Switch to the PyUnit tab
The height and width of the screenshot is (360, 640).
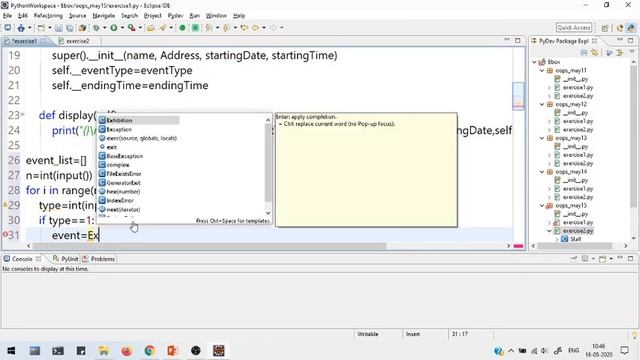pyautogui.click(x=66, y=259)
